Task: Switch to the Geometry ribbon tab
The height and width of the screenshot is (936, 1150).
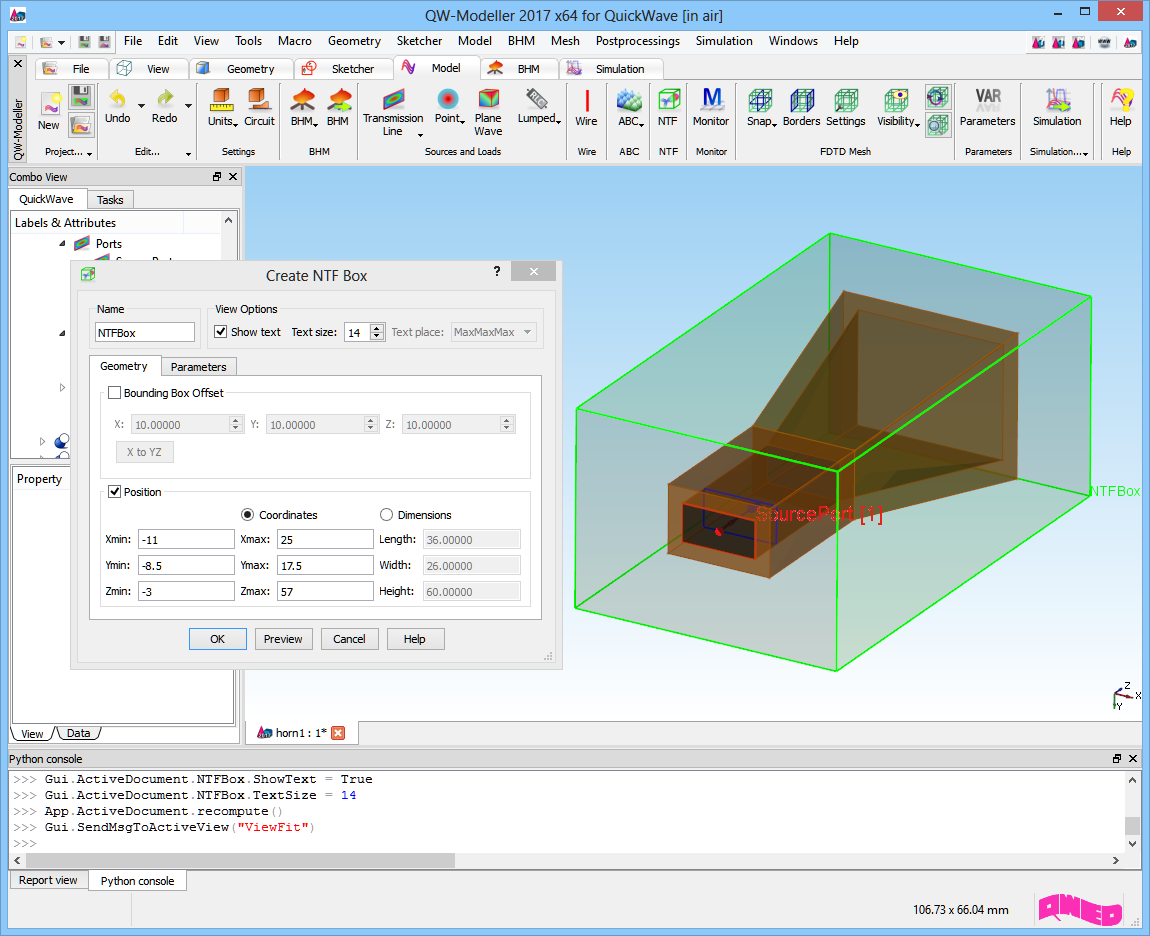Action: click(241, 68)
